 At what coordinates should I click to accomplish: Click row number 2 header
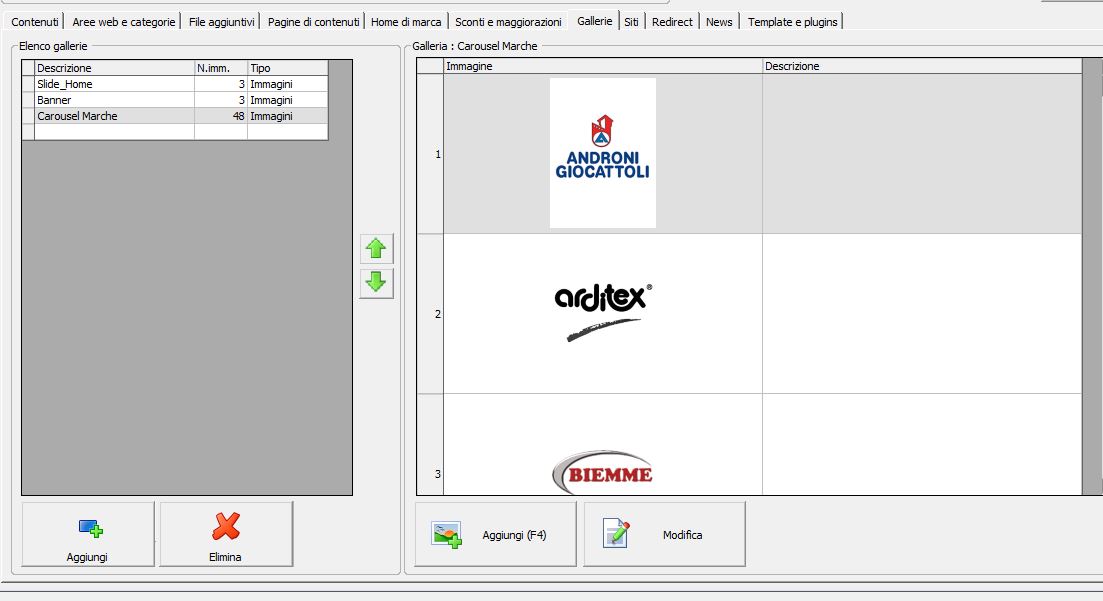click(431, 314)
